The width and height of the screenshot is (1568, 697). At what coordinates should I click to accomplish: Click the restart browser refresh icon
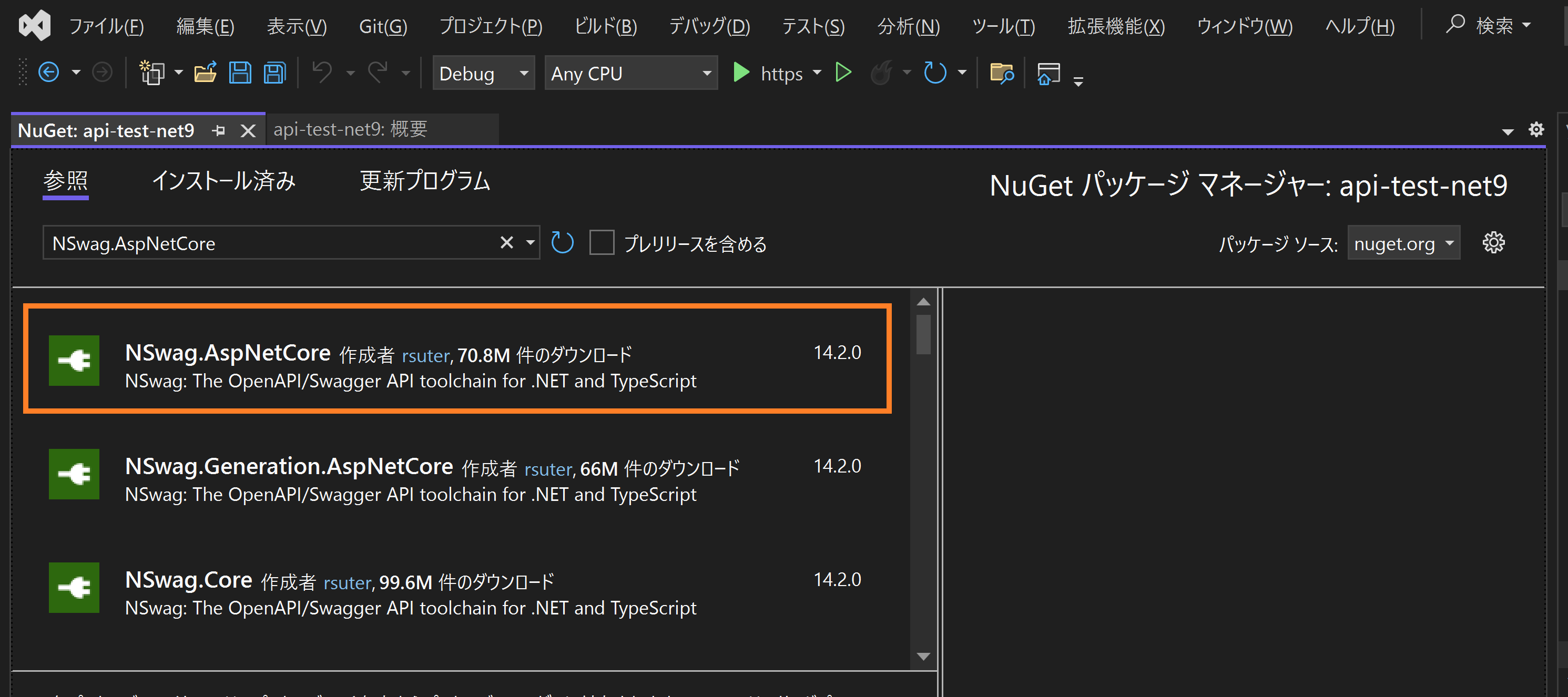click(x=935, y=73)
